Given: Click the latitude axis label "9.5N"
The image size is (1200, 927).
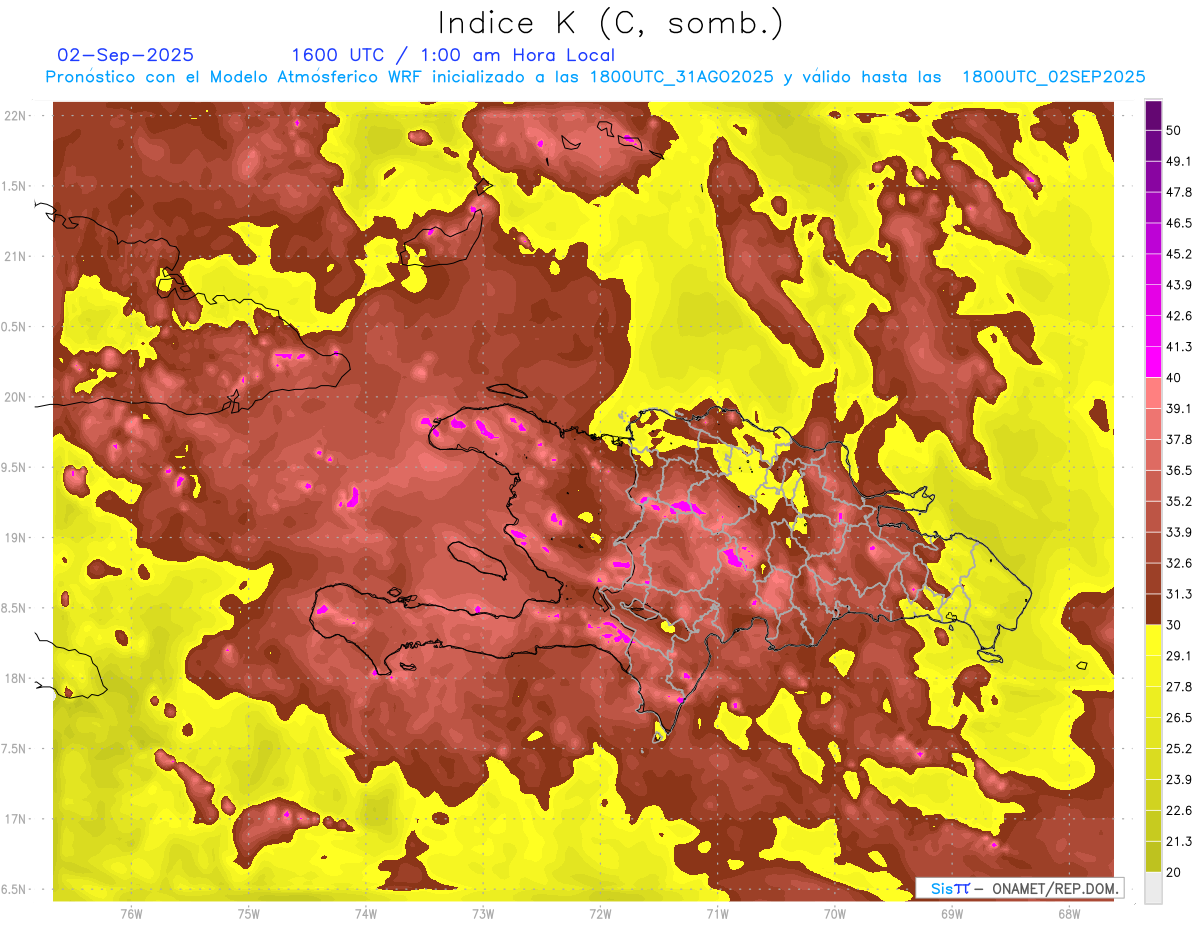Looking at the screenshot, I should pos(14,467).
